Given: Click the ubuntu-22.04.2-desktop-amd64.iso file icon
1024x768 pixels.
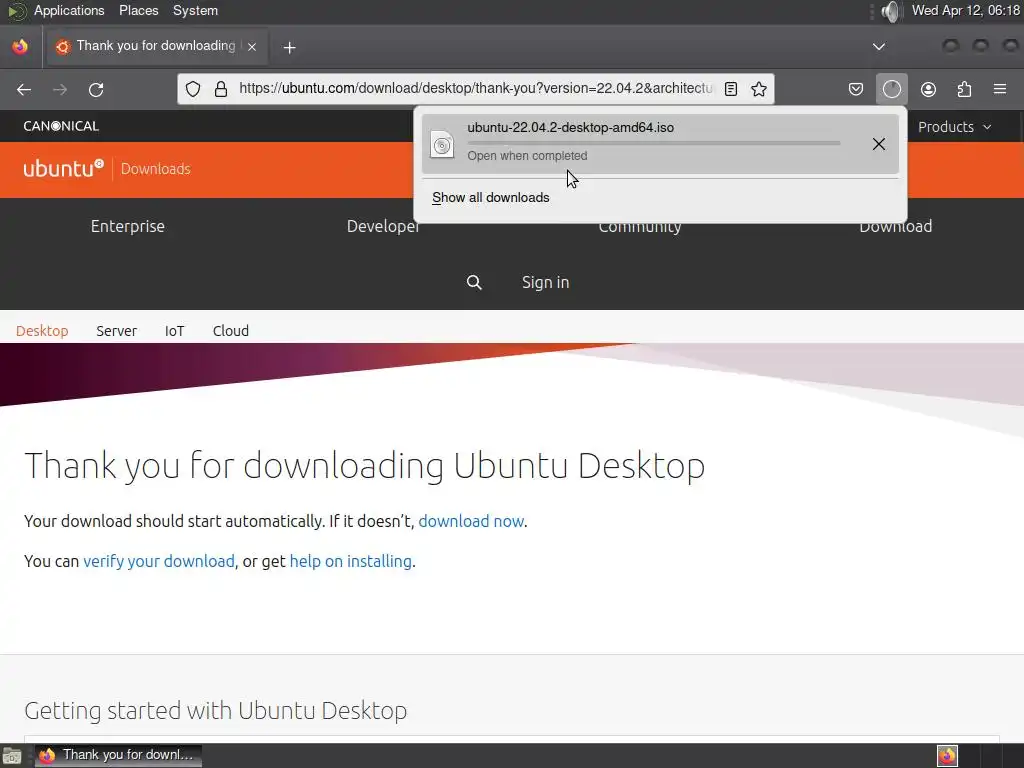Looking at the screenshot, I should [x=442, y=144].
